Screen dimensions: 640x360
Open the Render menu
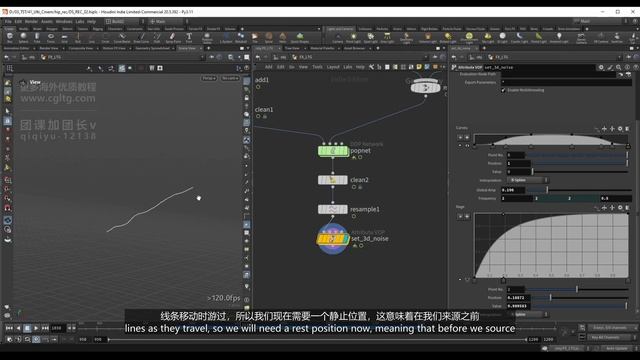click(x=31, y=22)
